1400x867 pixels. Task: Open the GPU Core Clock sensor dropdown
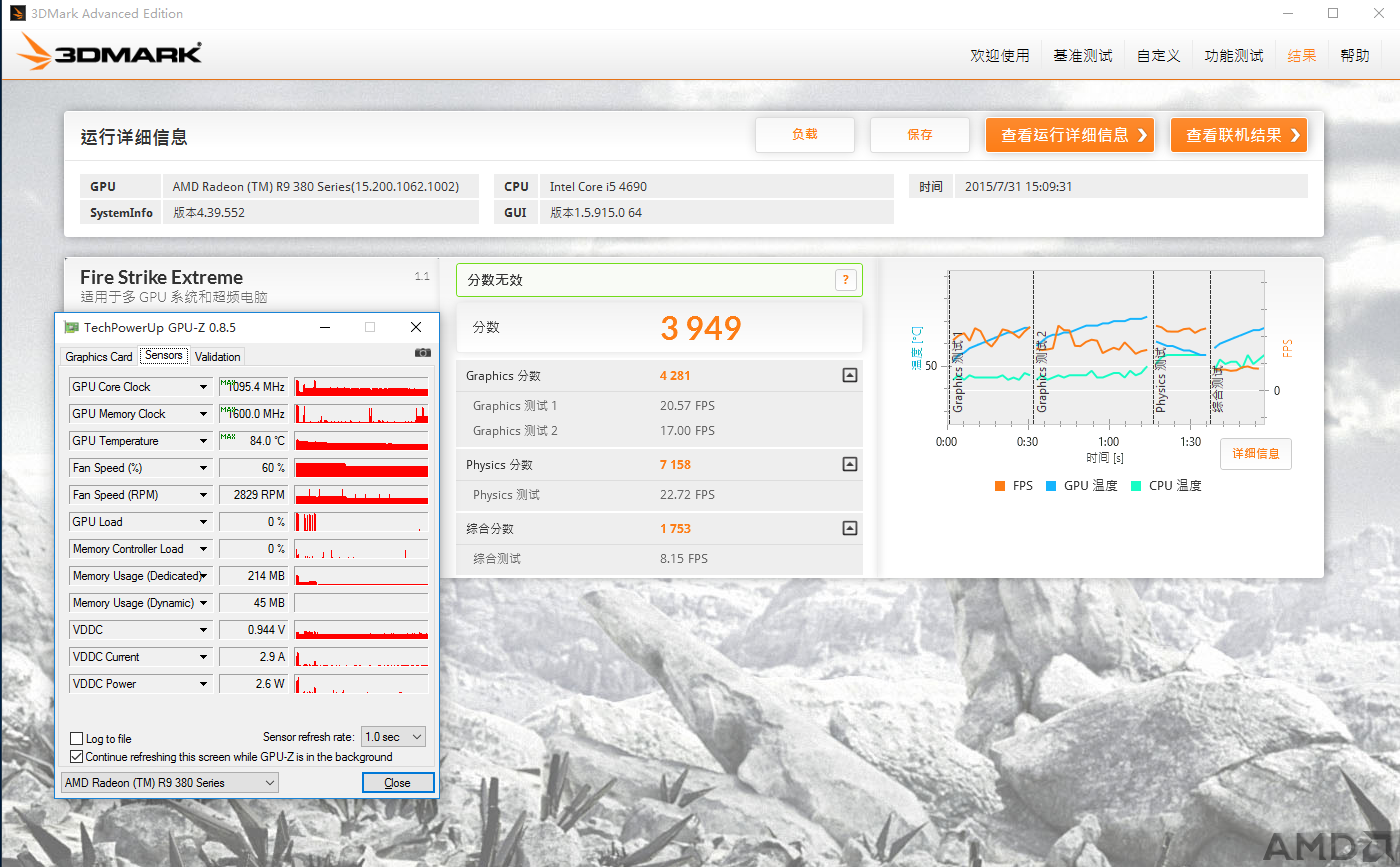[204, 387]
